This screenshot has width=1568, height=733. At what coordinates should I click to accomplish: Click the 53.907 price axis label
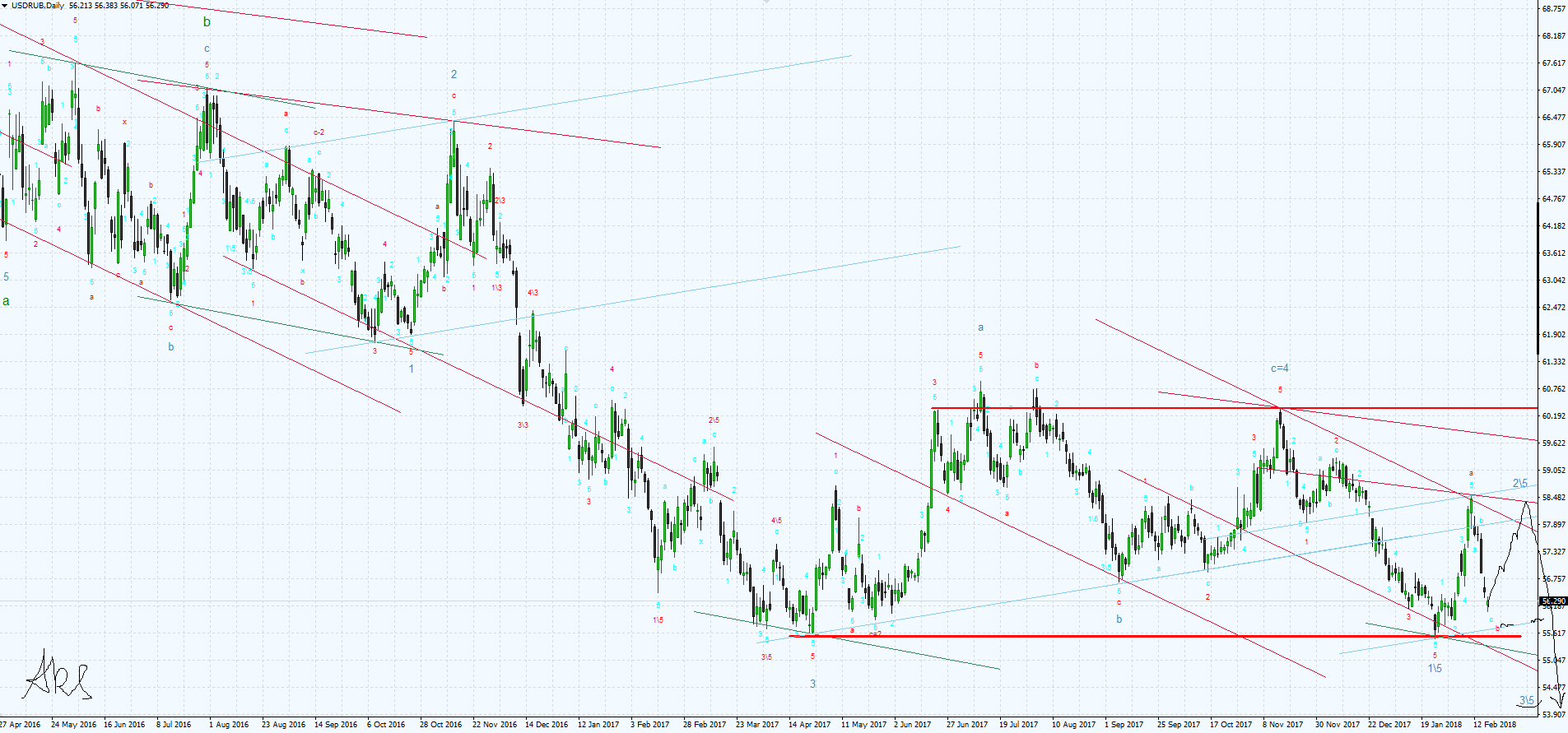pyautogui.click(x=1554, y=715)
